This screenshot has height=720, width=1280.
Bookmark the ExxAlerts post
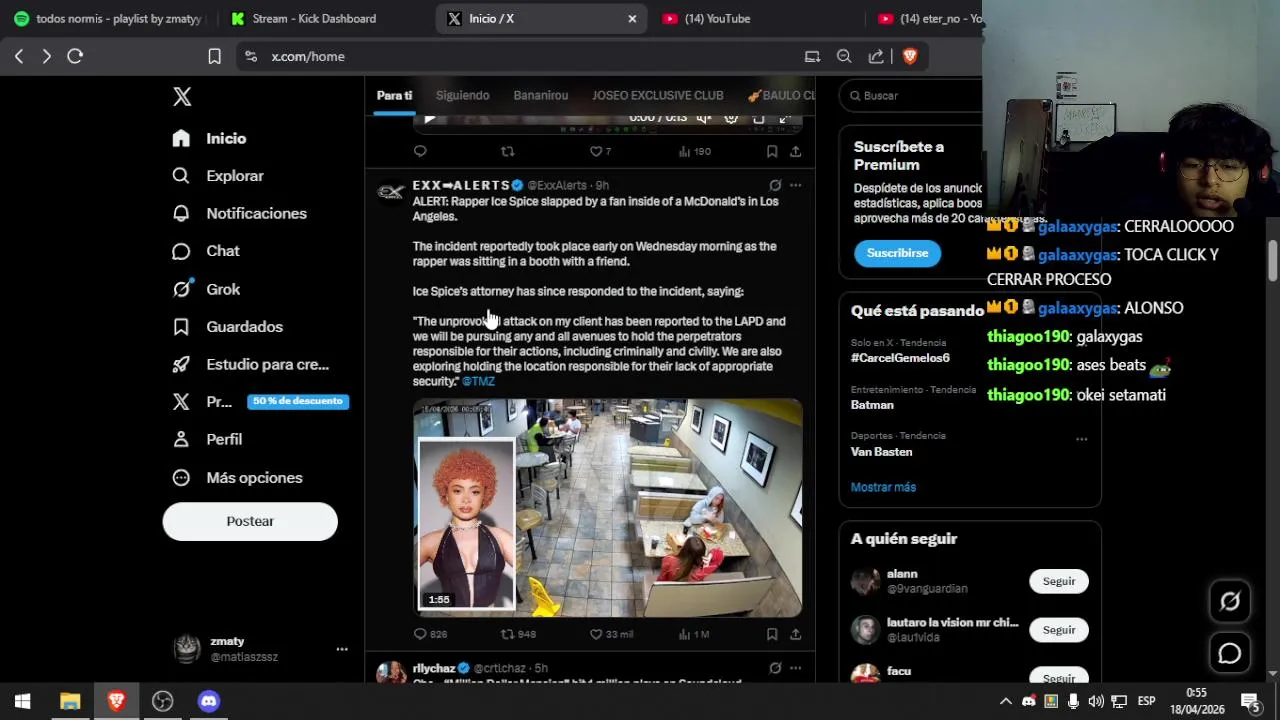pyautogui.click(x=772, y=634)
